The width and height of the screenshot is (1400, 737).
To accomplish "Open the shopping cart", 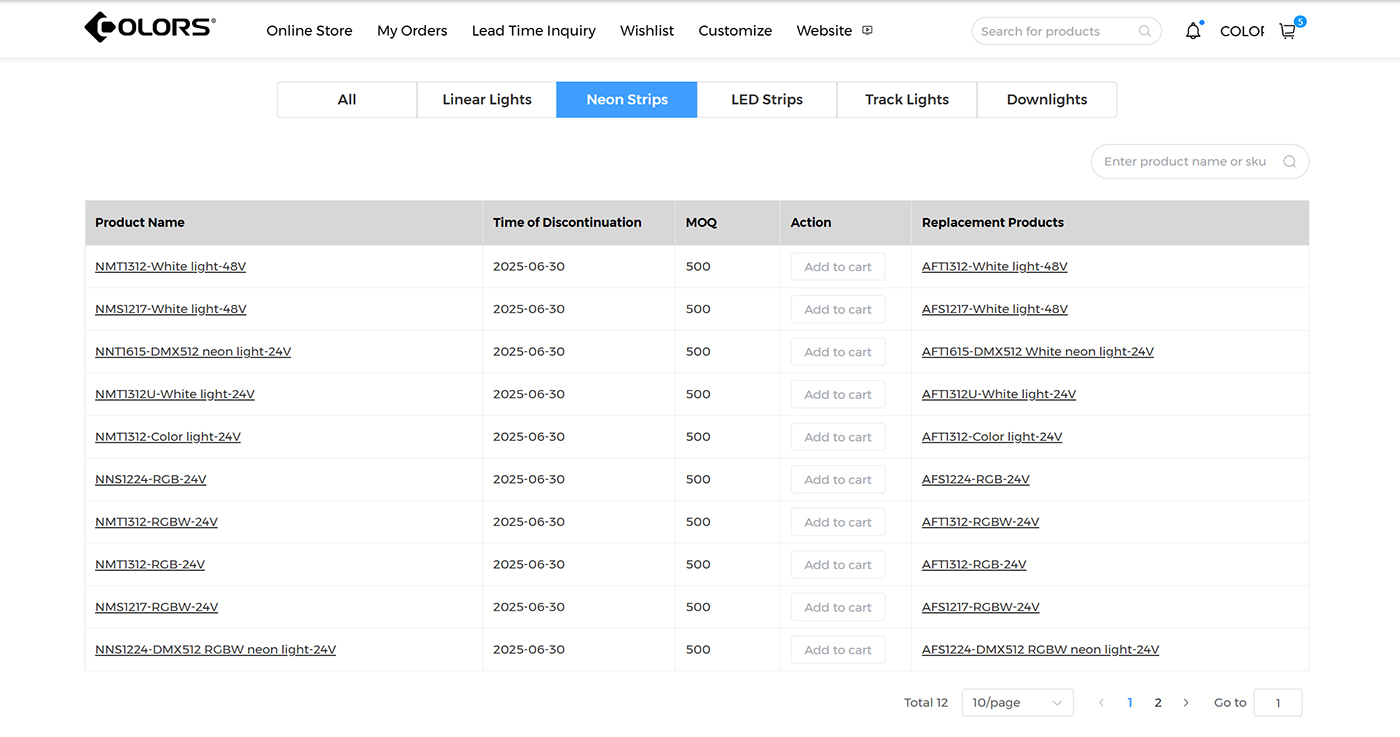I will point(1288,31).
